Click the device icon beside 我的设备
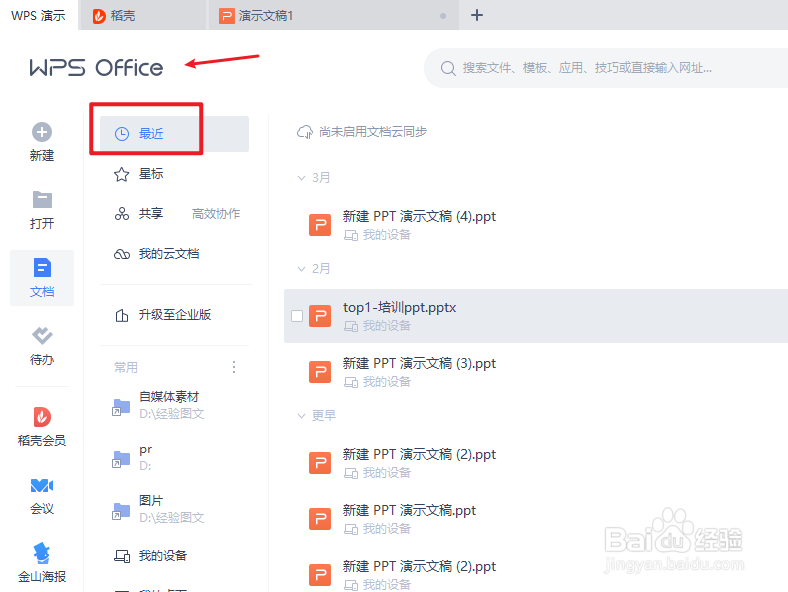The width and height of the screenshot is (788, 592). (122, 556)
